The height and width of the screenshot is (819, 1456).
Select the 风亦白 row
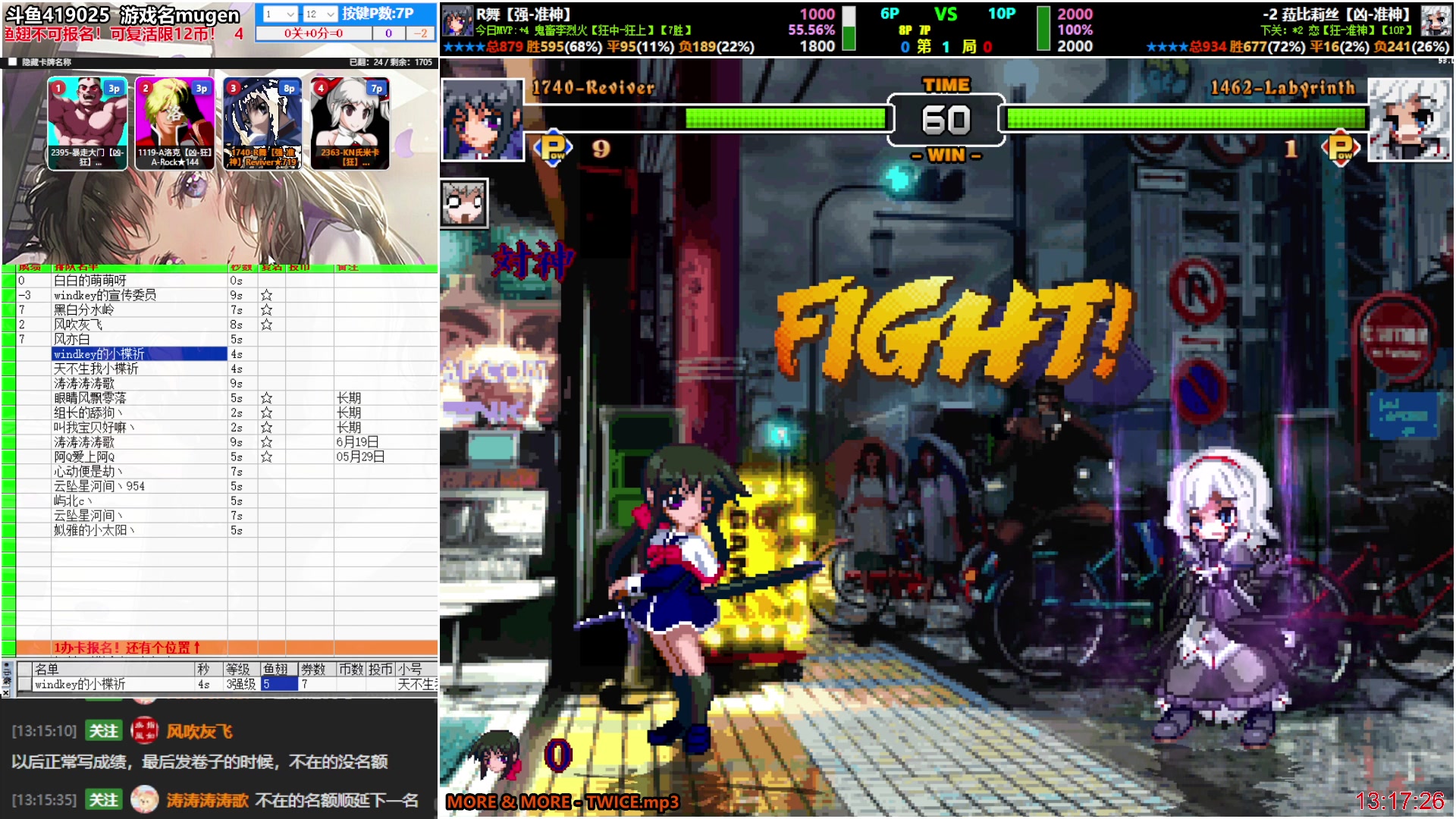[227, 339]
